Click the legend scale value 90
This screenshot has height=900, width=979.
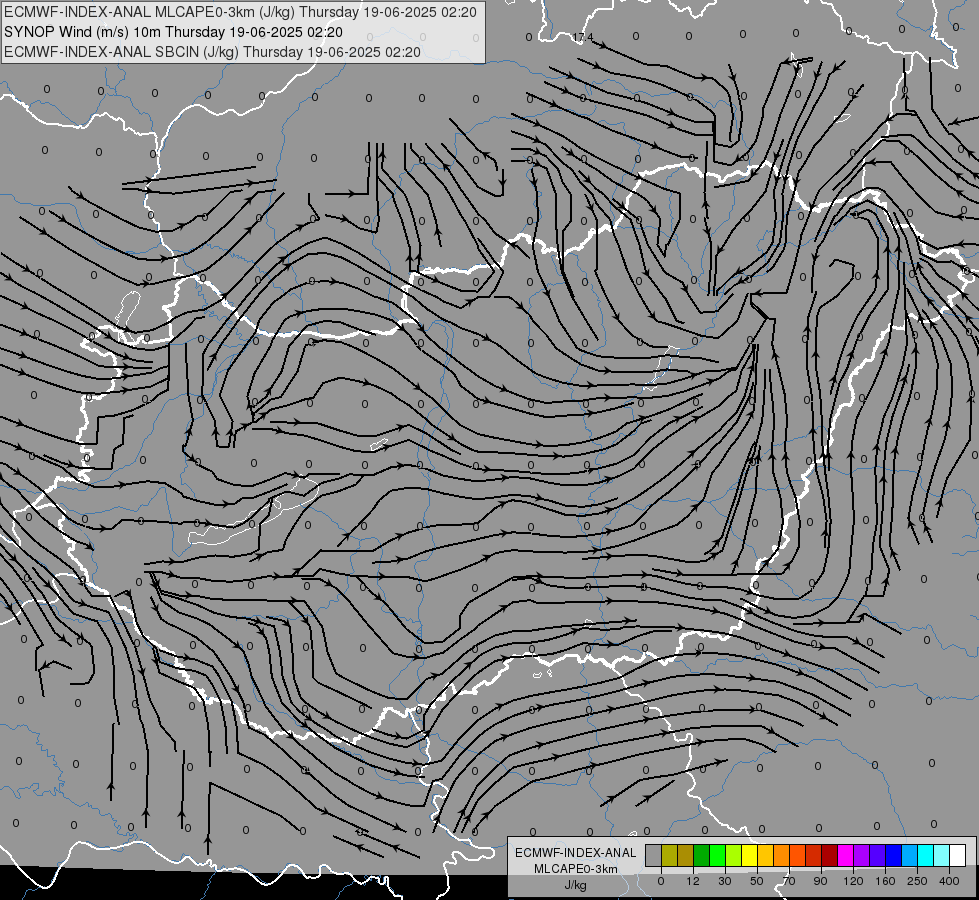[820, 881]
